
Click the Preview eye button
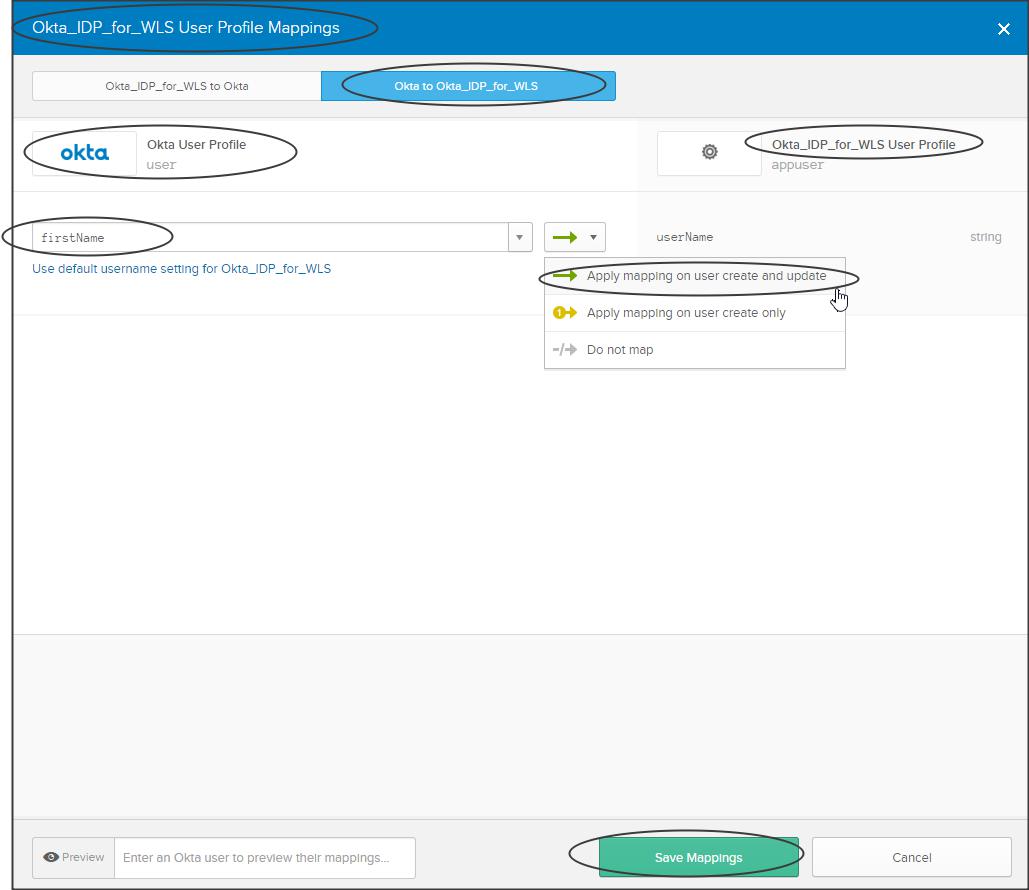coord(74,857)
